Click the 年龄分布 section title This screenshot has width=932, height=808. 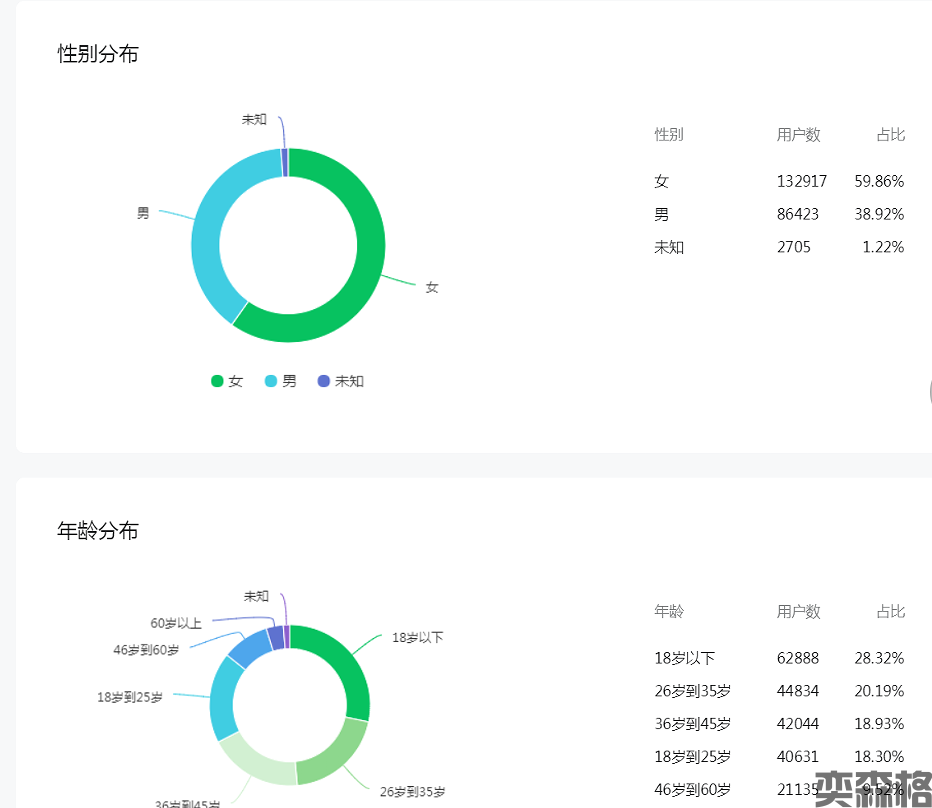[98, 531]
